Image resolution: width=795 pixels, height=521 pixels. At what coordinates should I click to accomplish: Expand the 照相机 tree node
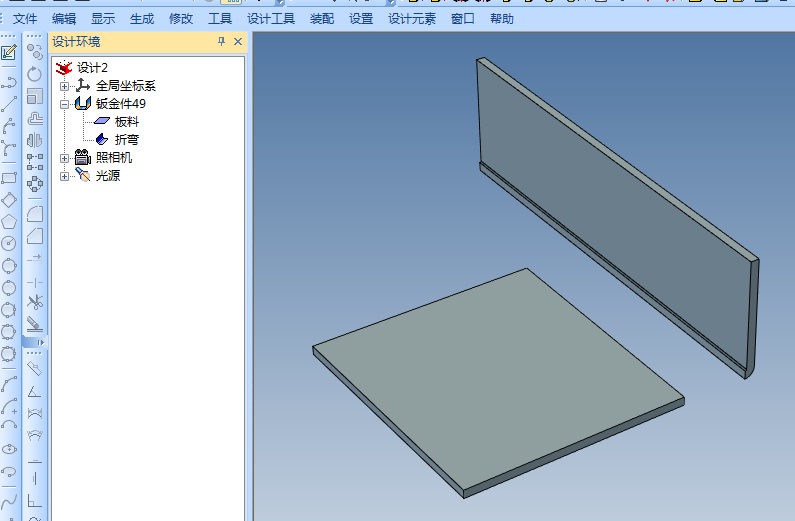(x=65, y=158)
